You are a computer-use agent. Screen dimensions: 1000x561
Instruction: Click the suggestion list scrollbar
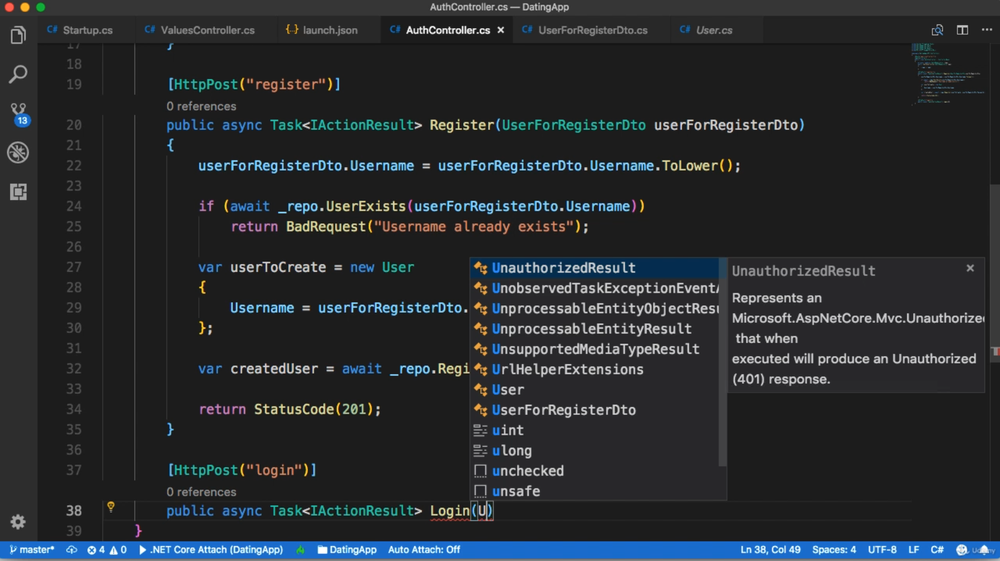(x=723, y=362)
